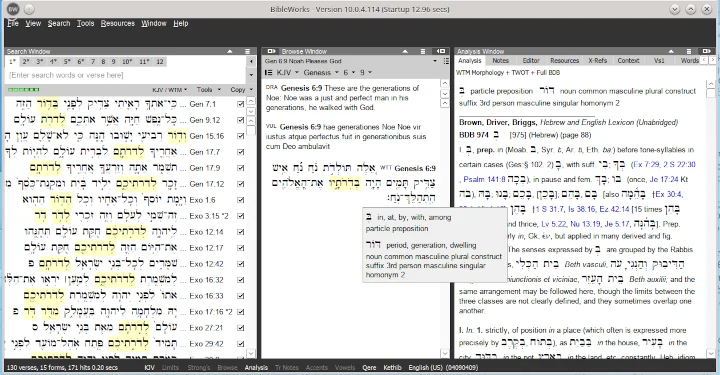Screen dimensions: 720x375
Task: Toggle the Browse Window right panel icon
Action: [x=441, y=51]
